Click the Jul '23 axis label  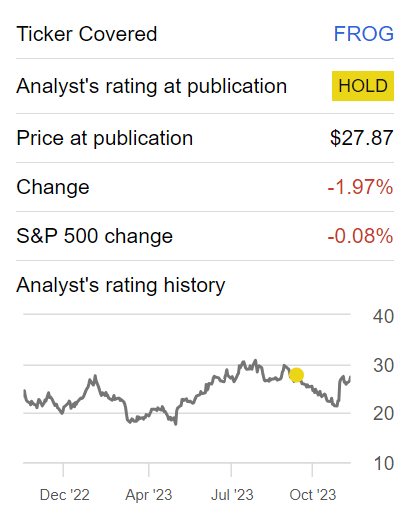click(232, 495)
